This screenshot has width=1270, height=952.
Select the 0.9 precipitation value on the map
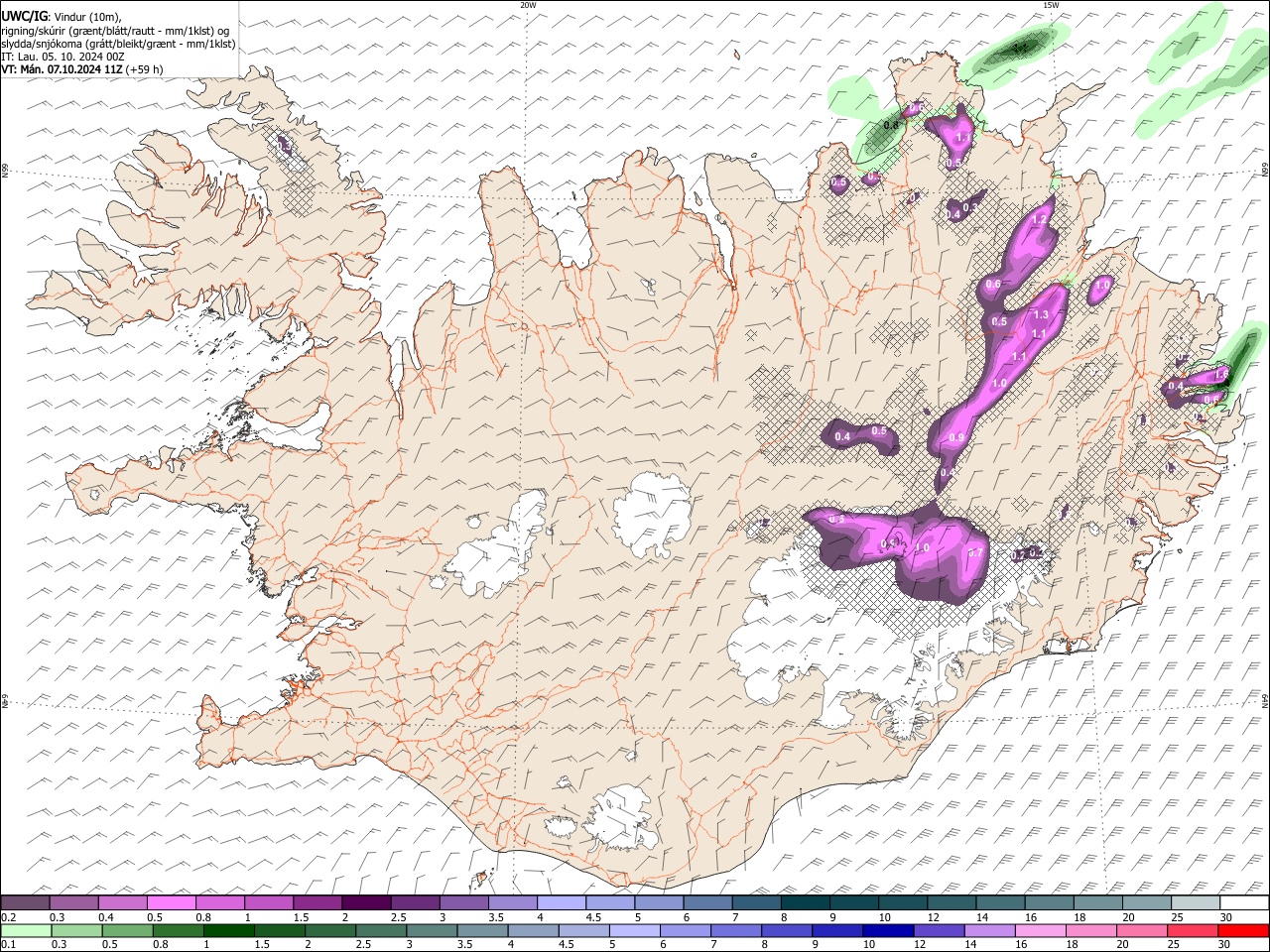pos(956,438)
